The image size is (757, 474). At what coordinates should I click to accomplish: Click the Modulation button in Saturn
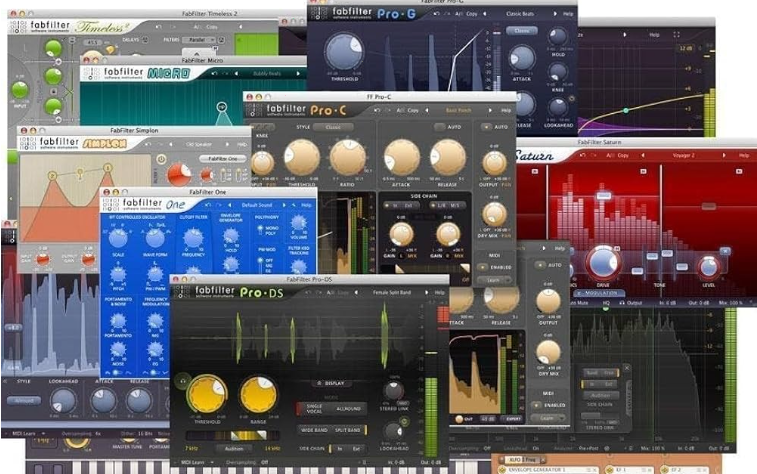(x=598, y=293)
